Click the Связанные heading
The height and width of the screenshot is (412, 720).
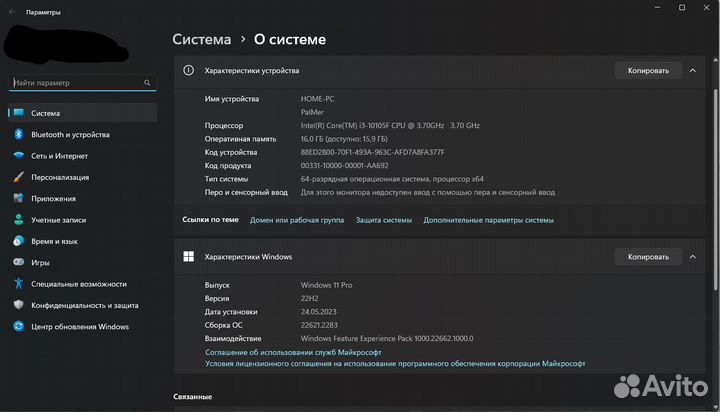(192, 396)
